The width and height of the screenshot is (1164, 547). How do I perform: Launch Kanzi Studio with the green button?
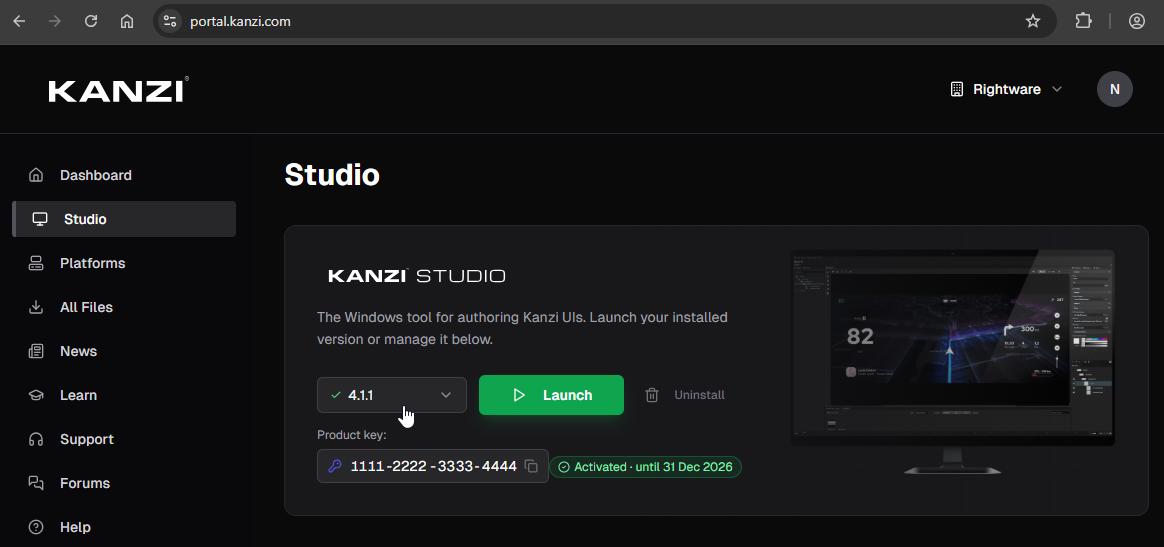click(552, 395)
